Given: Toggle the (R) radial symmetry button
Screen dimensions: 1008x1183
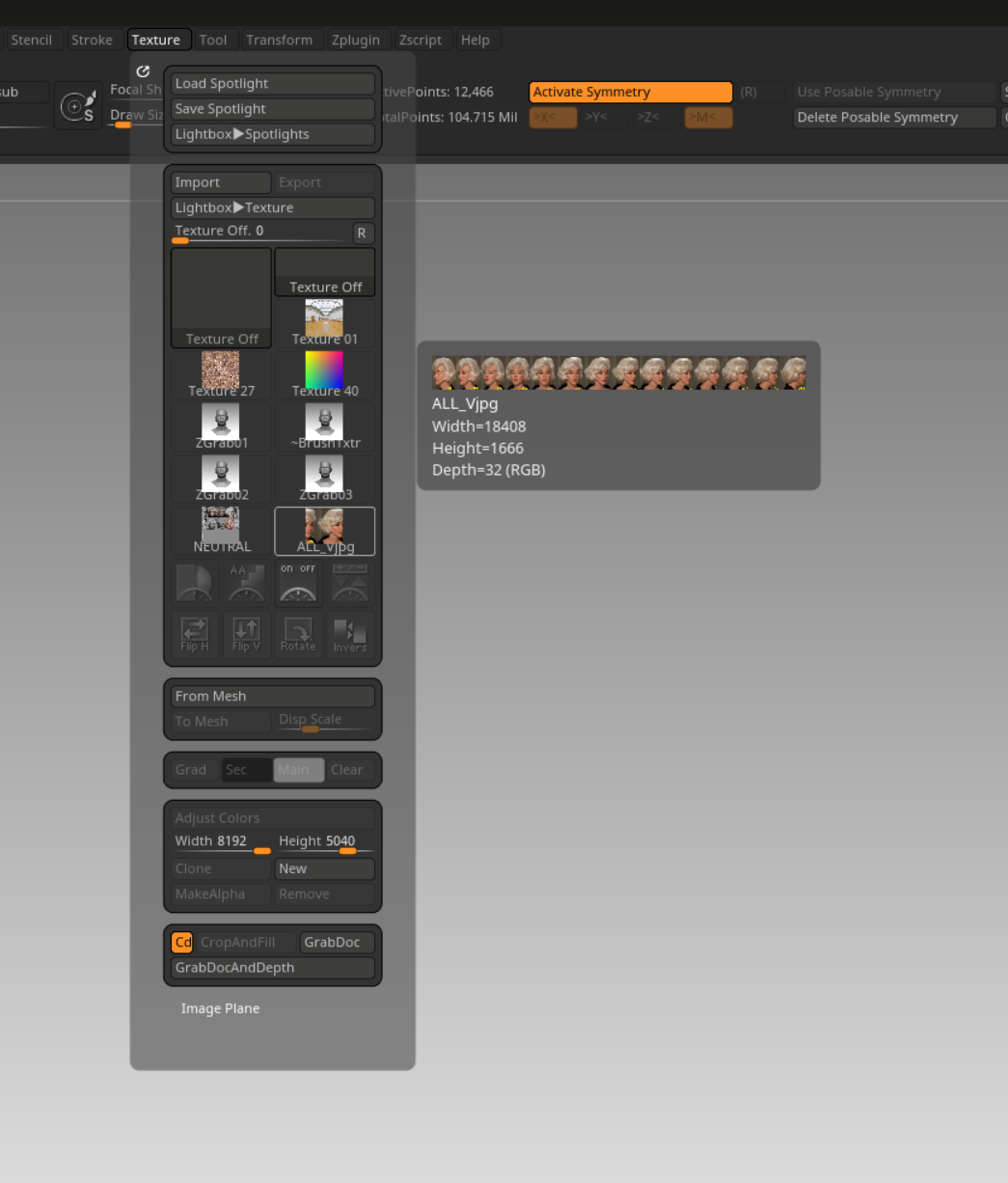Looking at the screenshot, I should pyautogui.click(x=749, y=93).
